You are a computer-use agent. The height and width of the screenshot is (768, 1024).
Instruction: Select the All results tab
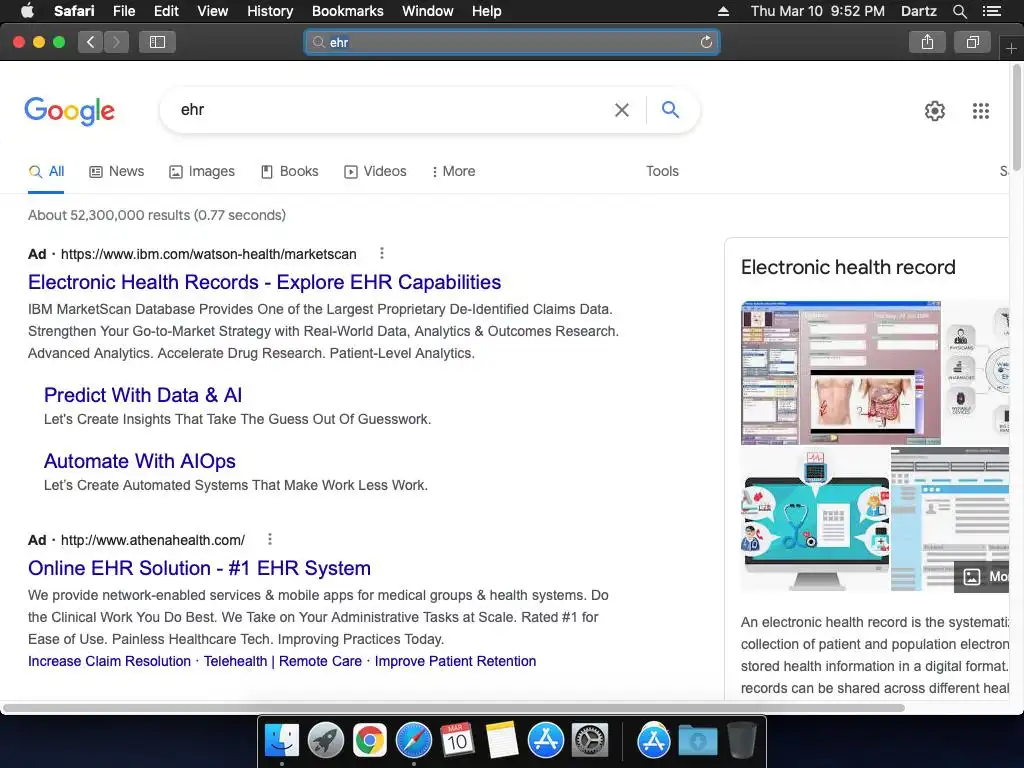coord(46,171)
